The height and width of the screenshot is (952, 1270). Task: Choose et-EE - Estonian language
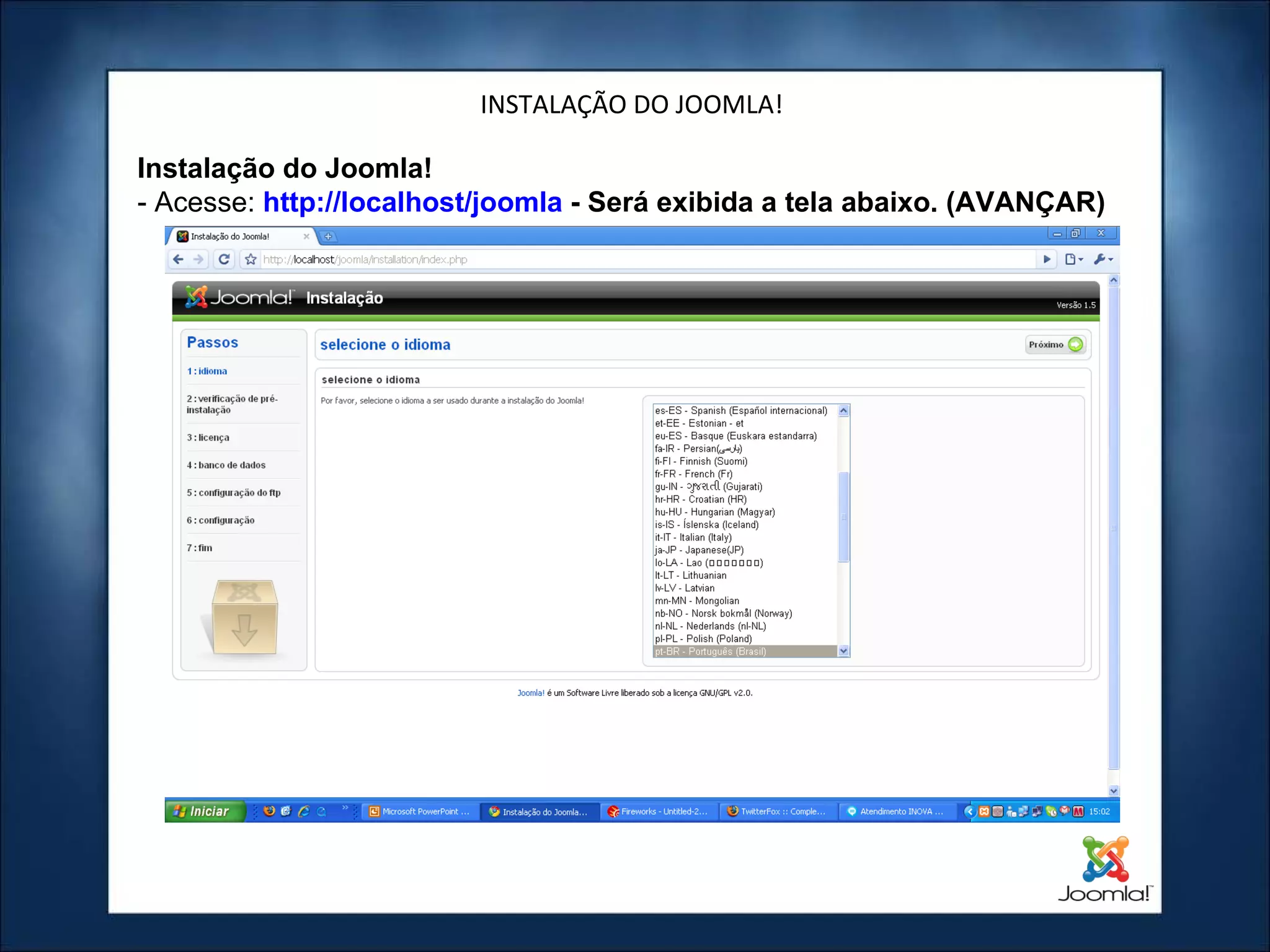[745, 423]
